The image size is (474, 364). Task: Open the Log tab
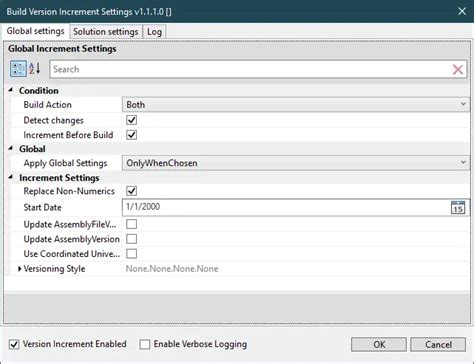(x=154, y=32)
